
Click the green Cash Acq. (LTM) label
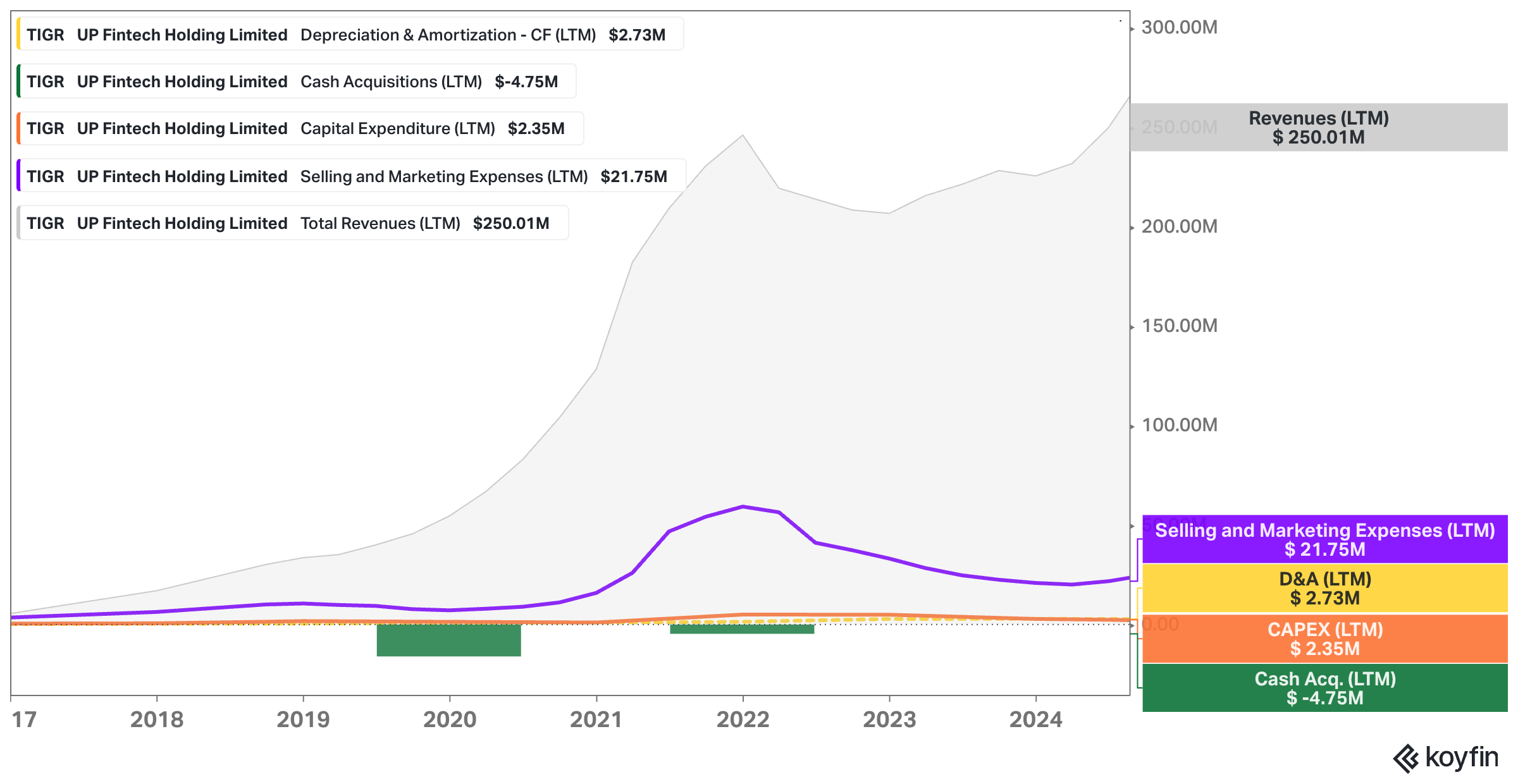(1324, 688)
